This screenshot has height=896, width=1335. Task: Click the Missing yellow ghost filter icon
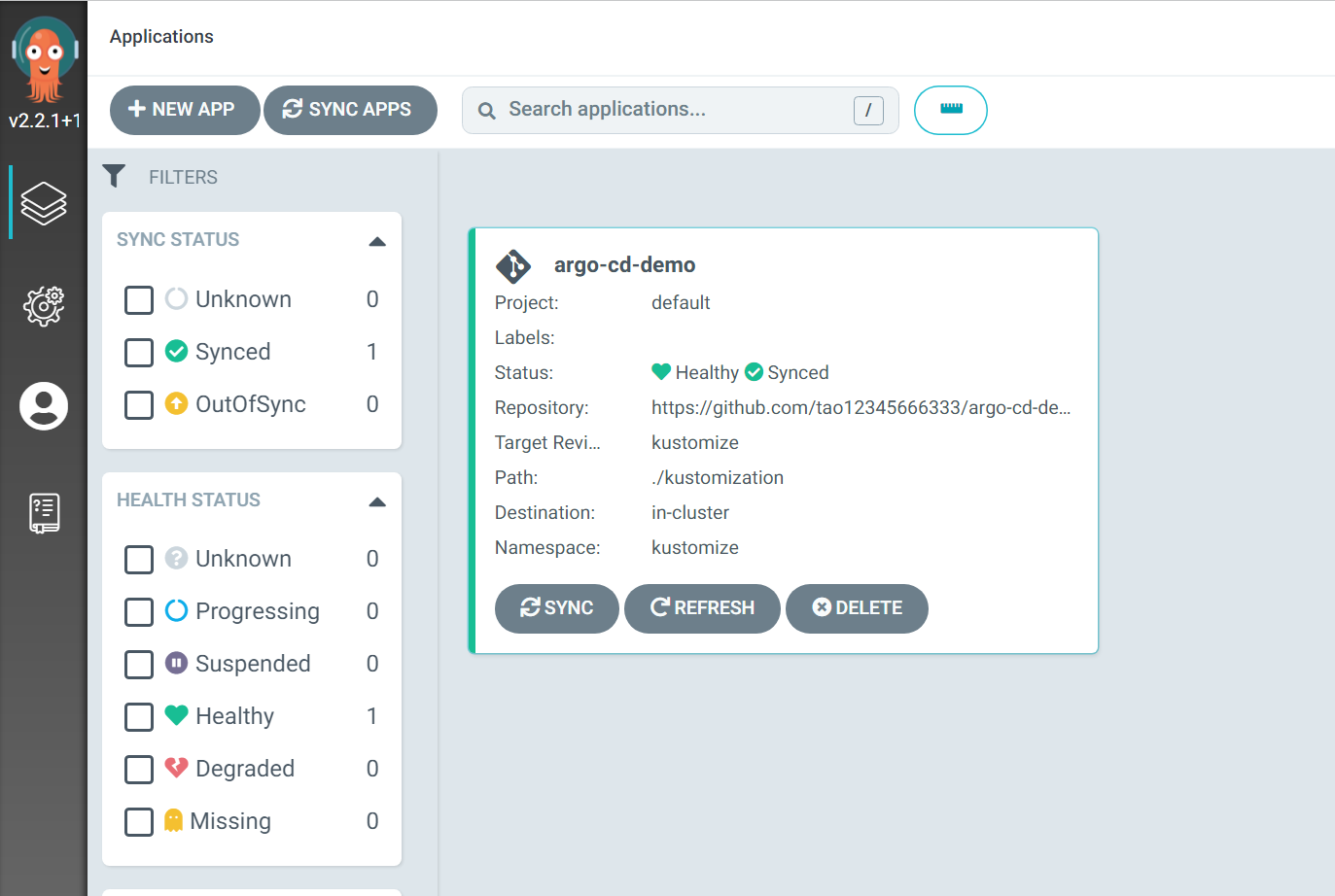point(173,820)
